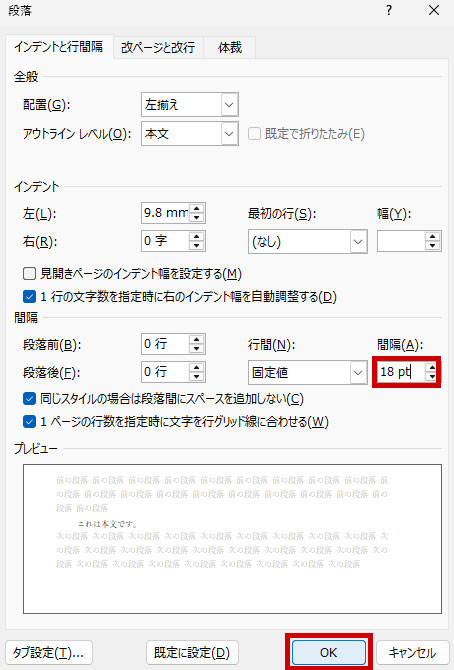
Task: Decrease 幅 value with down arrow
Action: pyautogui.click(x=433, y=246)
